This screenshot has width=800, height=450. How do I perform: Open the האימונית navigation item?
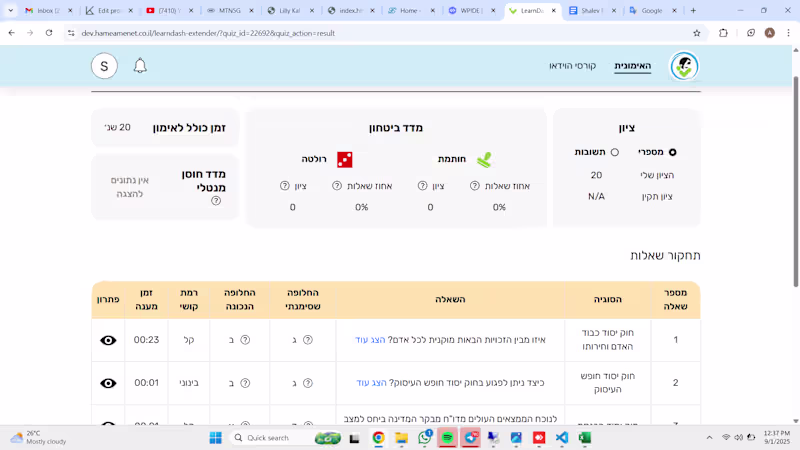(x=633, y=66)
